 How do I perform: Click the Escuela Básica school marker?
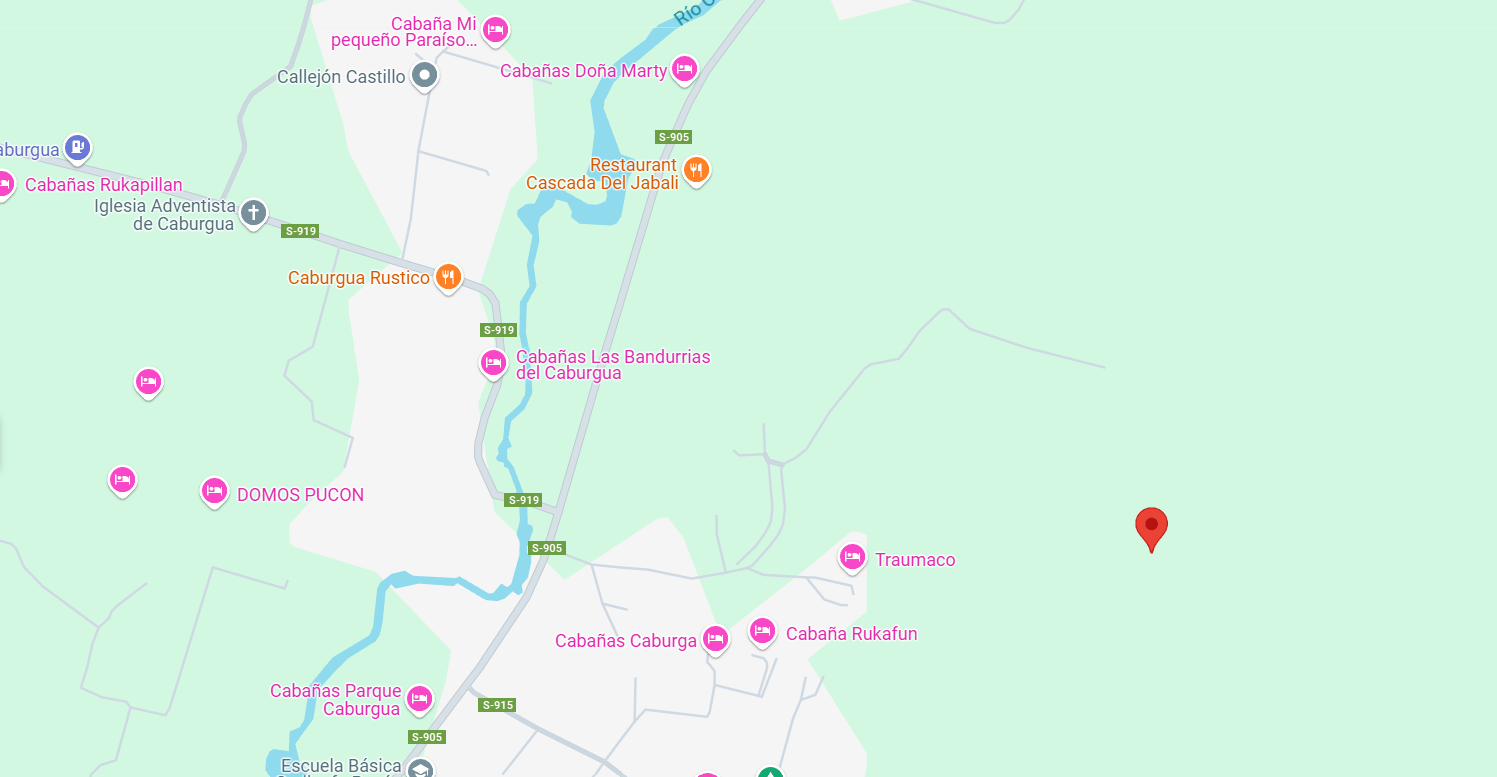click(x=421, y=768)
